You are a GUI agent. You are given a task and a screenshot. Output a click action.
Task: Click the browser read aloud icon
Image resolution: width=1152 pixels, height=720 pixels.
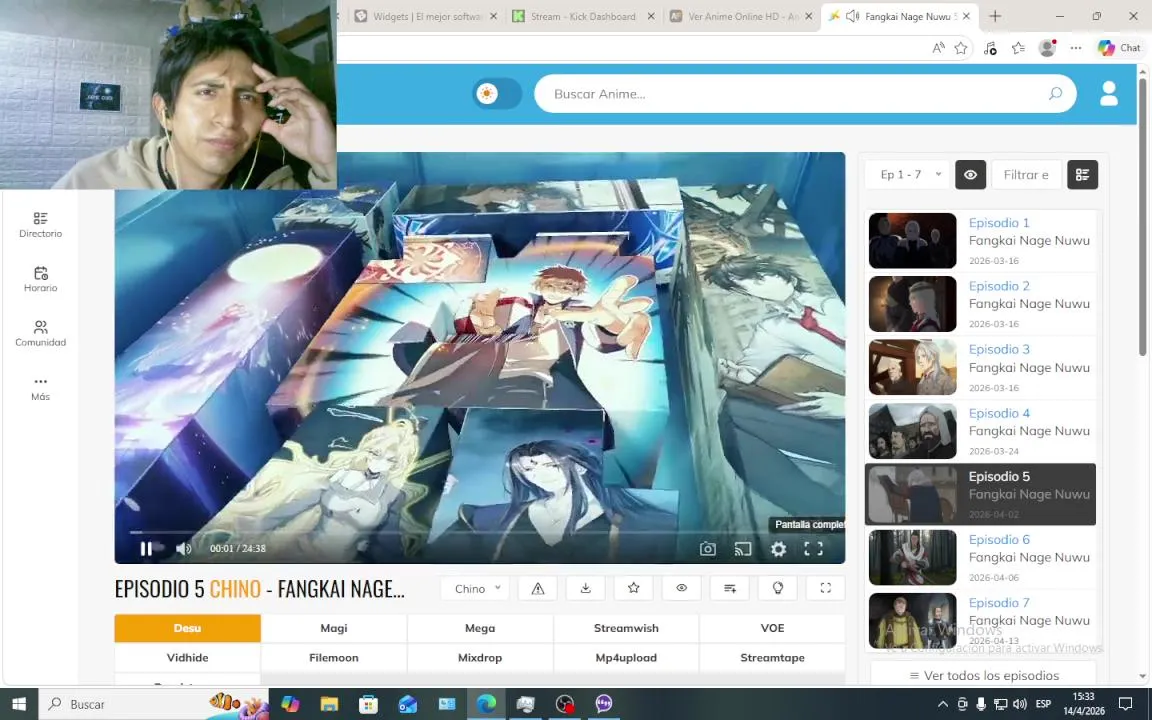coord(938,48)
